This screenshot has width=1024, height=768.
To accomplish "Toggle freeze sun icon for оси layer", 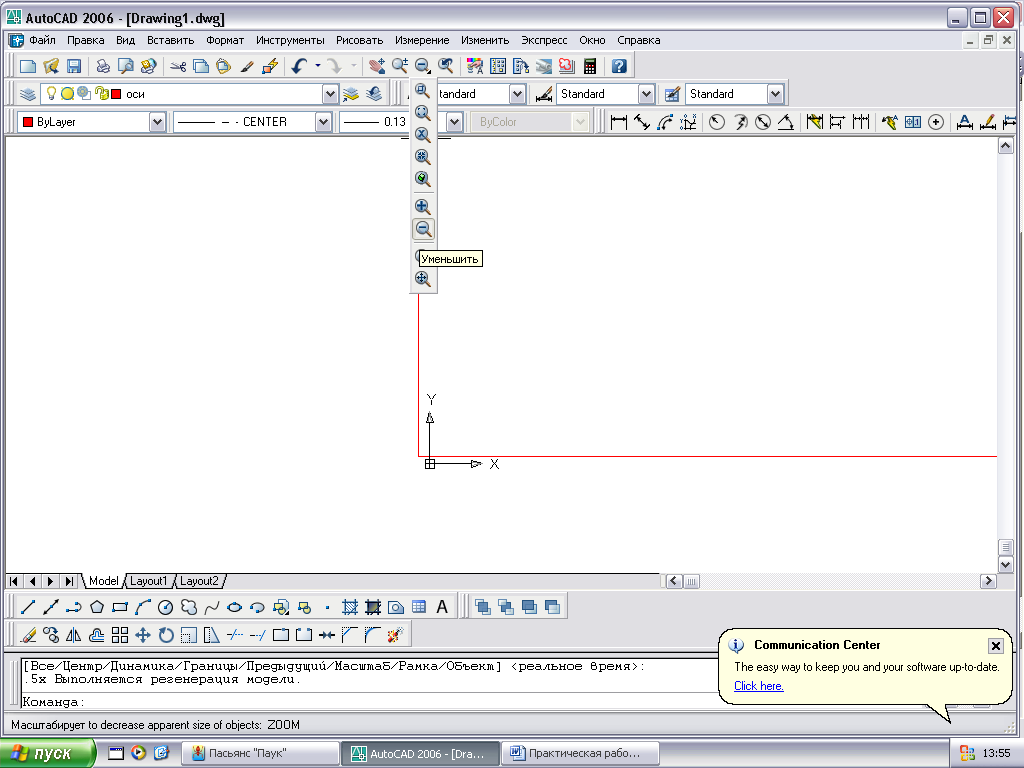I will click(x=67, y=94).
